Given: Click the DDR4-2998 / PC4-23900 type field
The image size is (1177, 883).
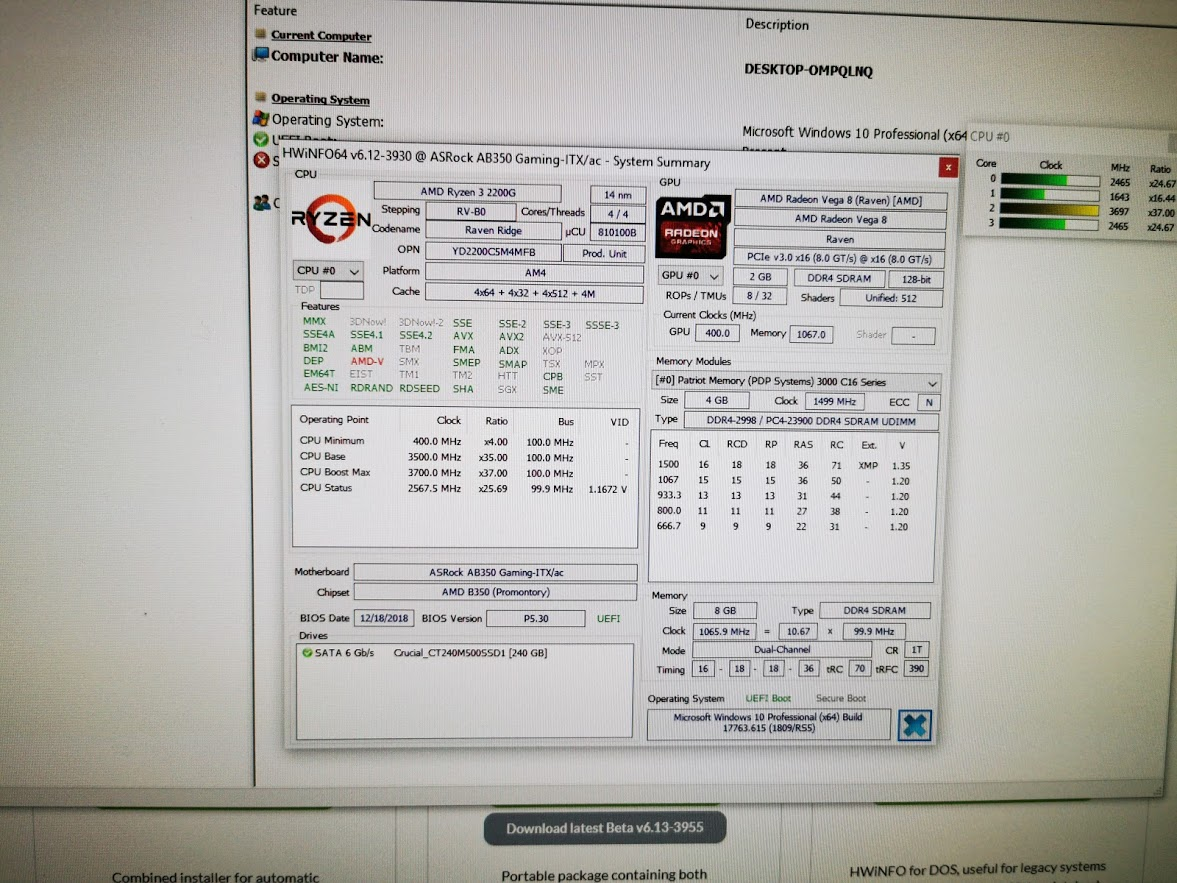Looking at the screenshot, I should click(811, 421).
